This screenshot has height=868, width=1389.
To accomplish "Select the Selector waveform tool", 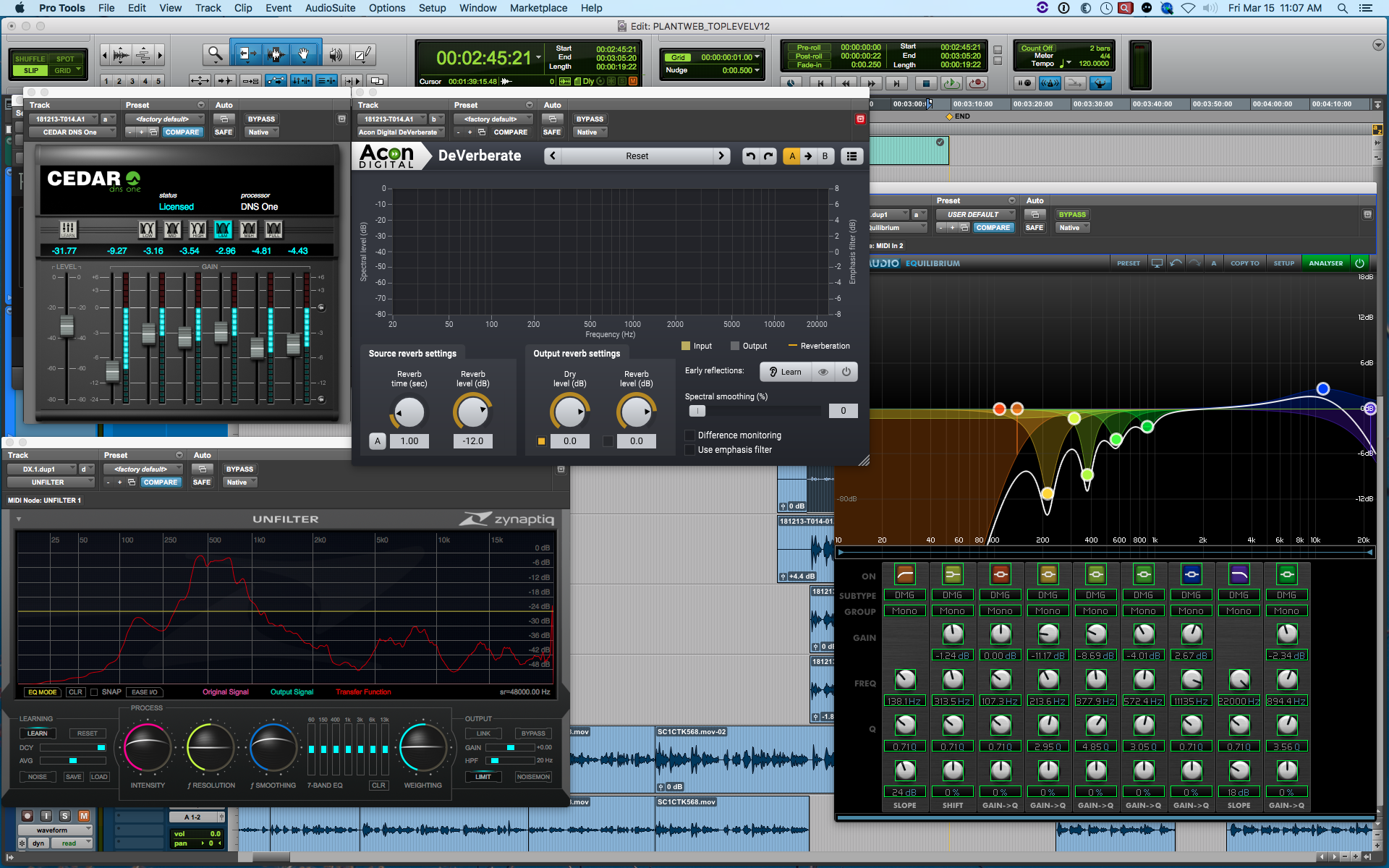I will (276, 54).
